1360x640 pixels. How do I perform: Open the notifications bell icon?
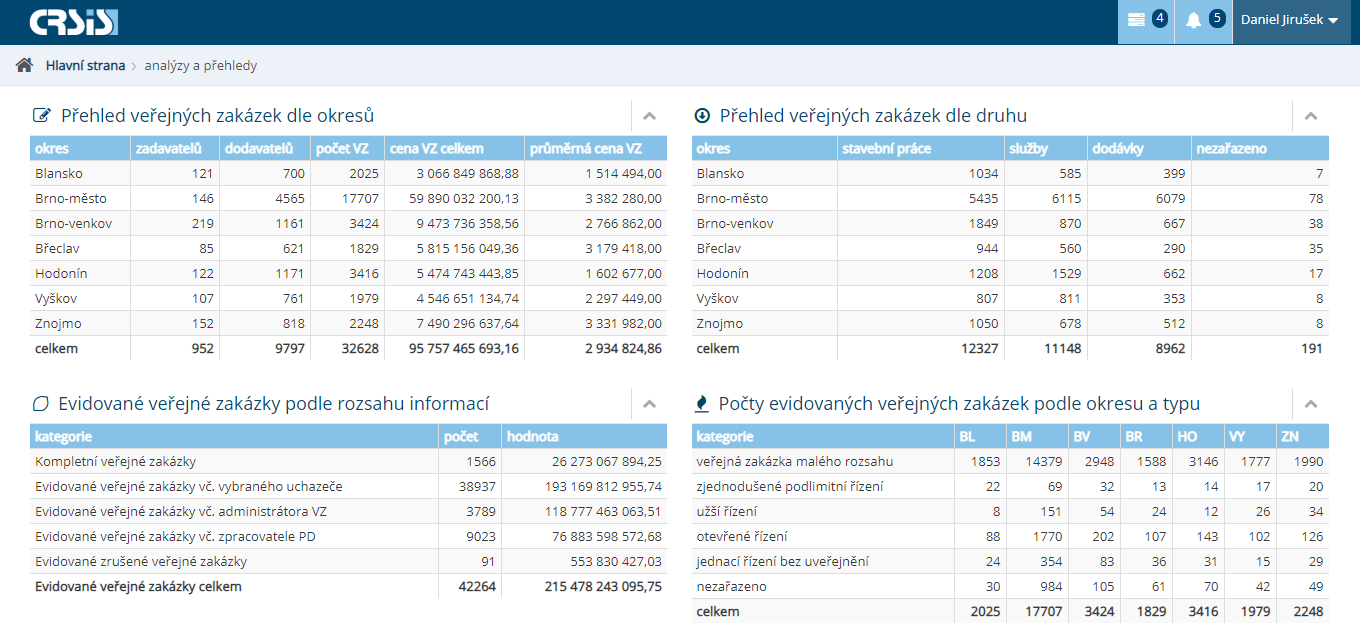(x=1193, y=20)
